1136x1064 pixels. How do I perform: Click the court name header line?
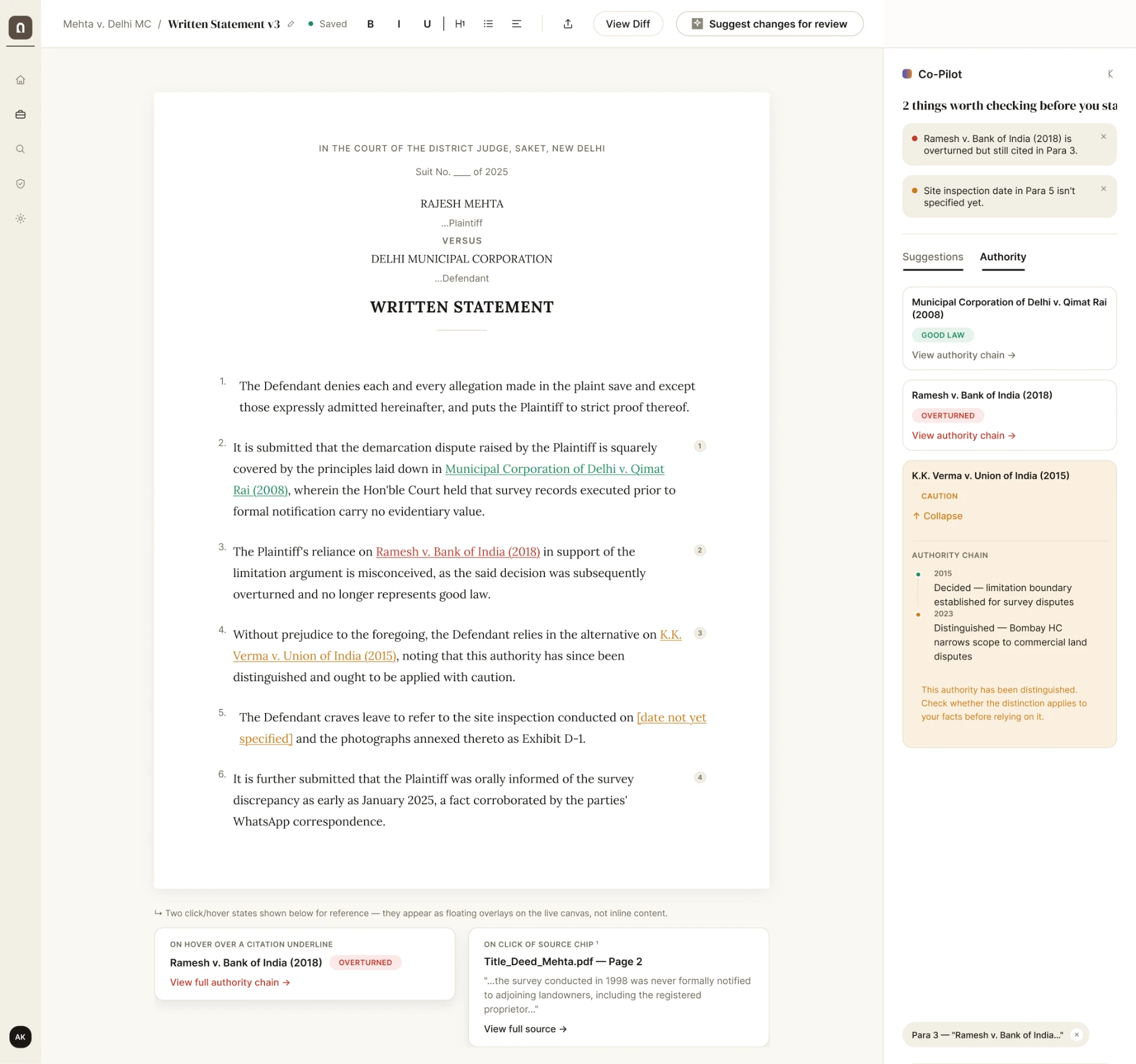(461, 149)
